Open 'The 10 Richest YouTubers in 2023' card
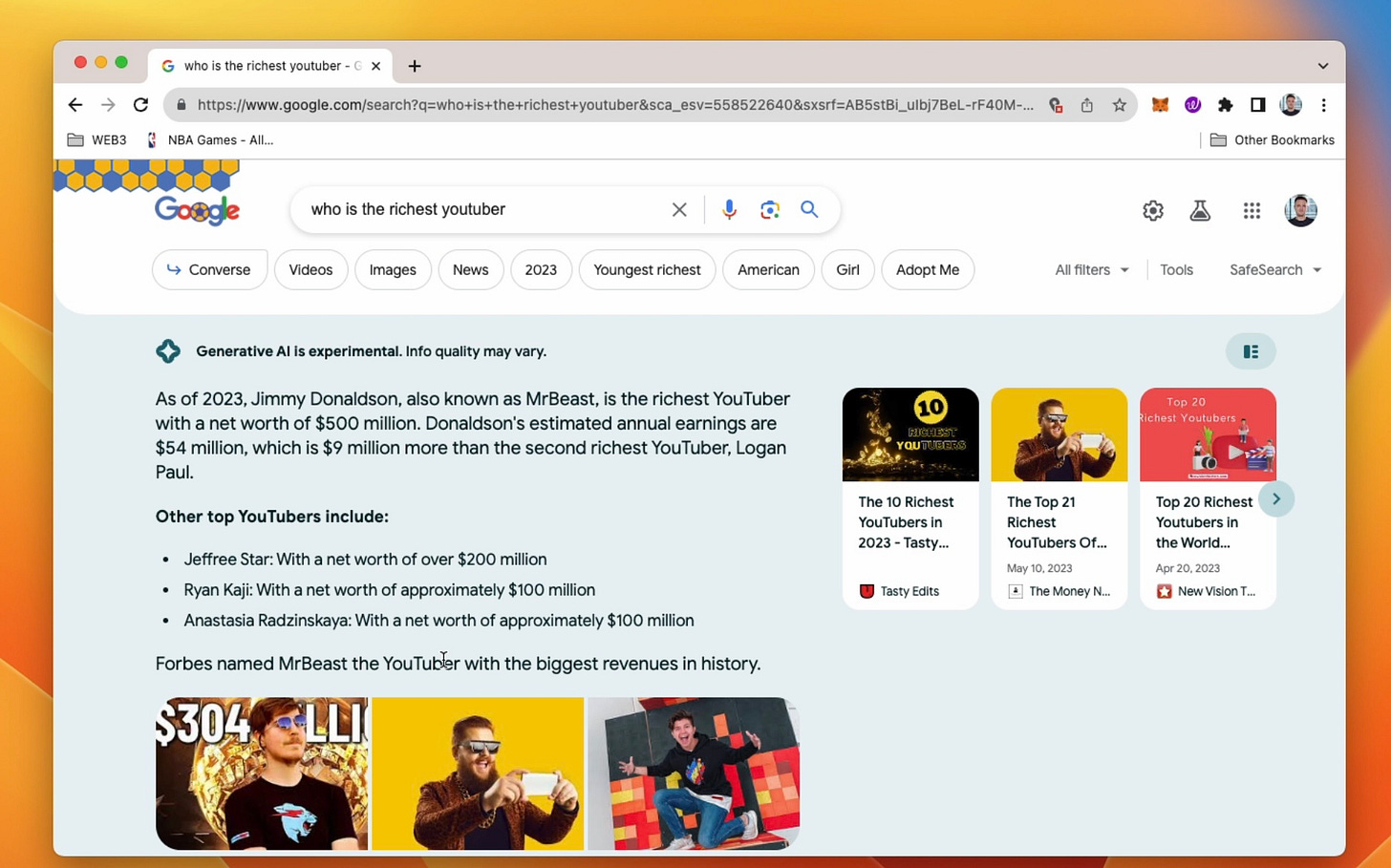Screen dimensions: 1391x868 click(910, 498)
